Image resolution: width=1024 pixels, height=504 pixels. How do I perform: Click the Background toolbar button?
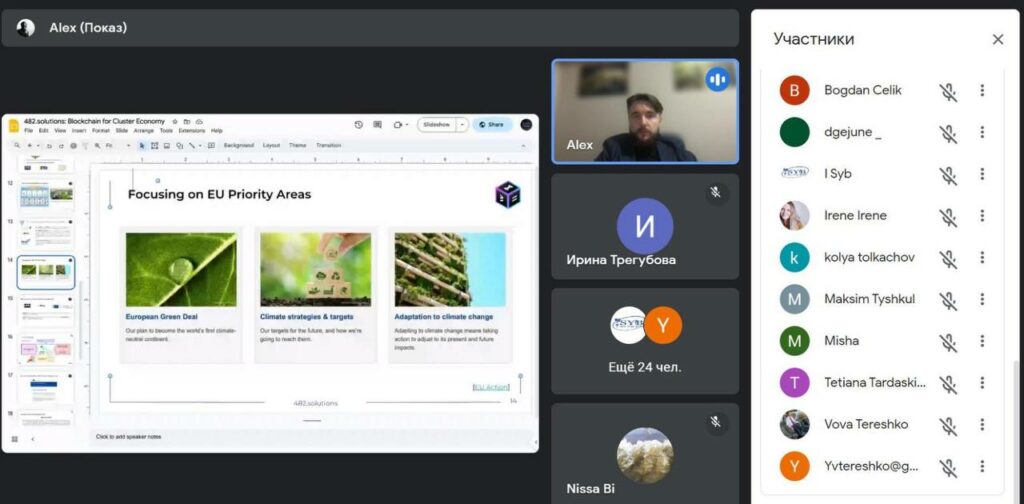click(x=238, y=146)
